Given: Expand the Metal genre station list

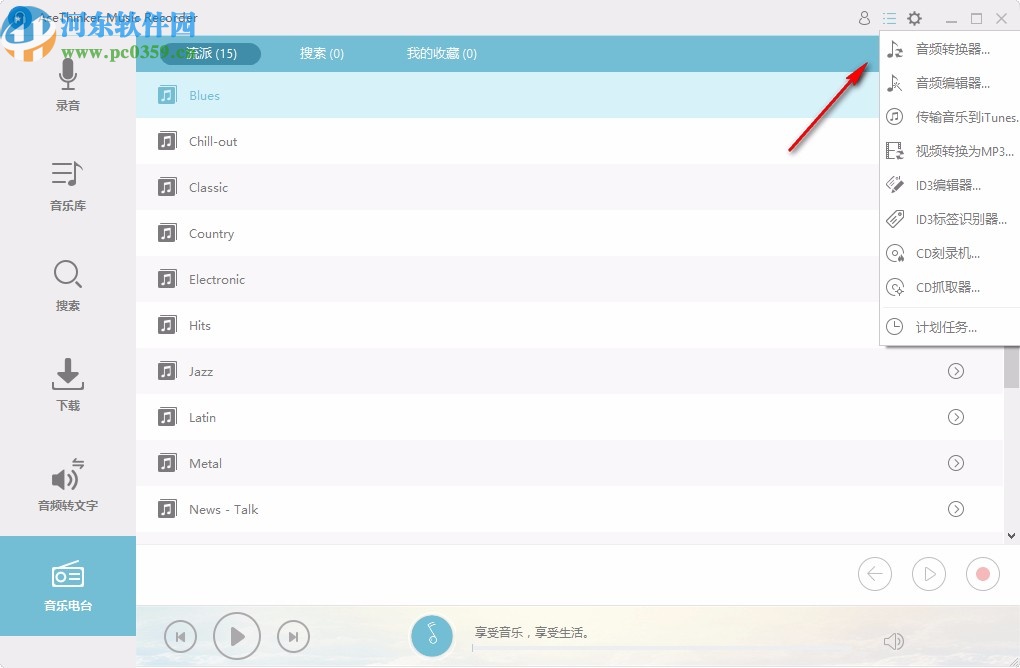Looking at the screenshot, I should (x=955, y=463).
